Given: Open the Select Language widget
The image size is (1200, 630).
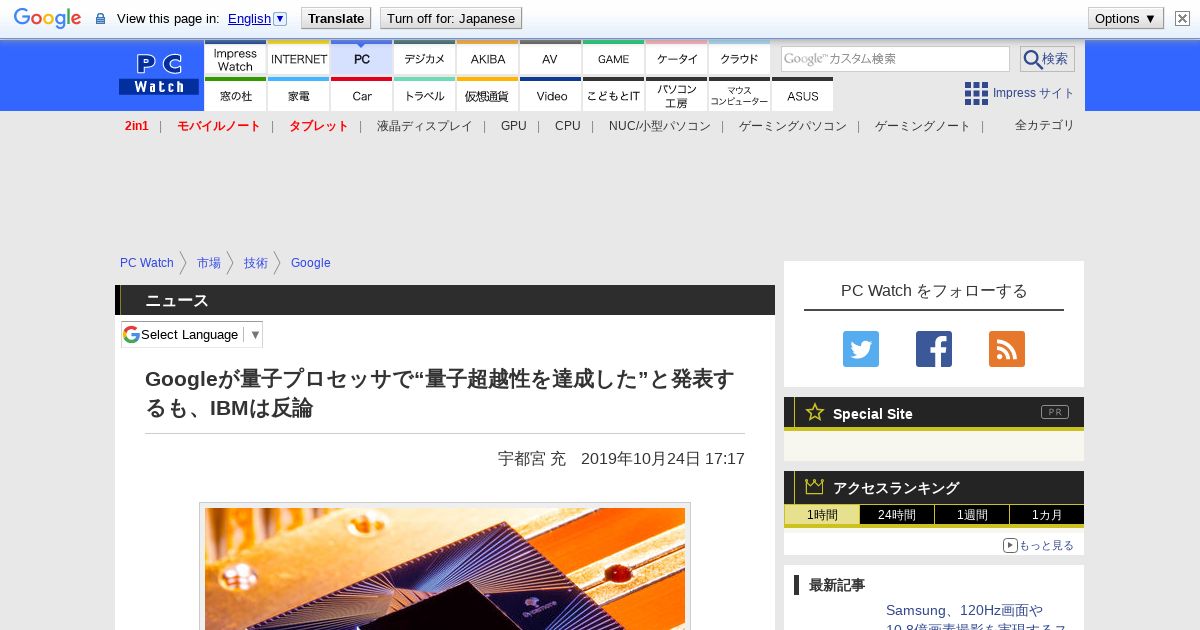Looking at the screenshot, I should pos(192,334).
